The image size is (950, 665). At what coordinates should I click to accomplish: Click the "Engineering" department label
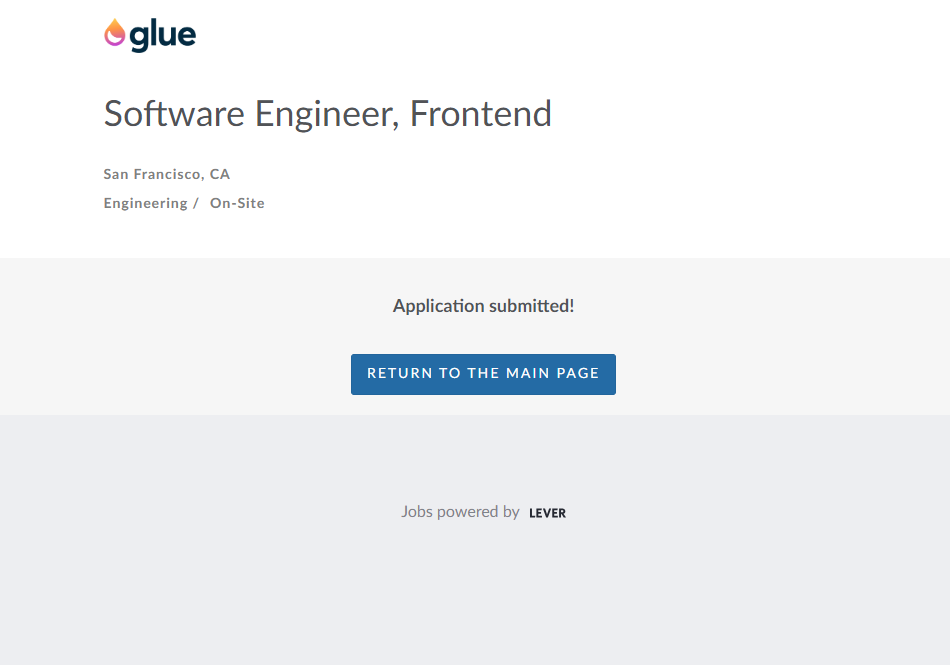point(145,203)
